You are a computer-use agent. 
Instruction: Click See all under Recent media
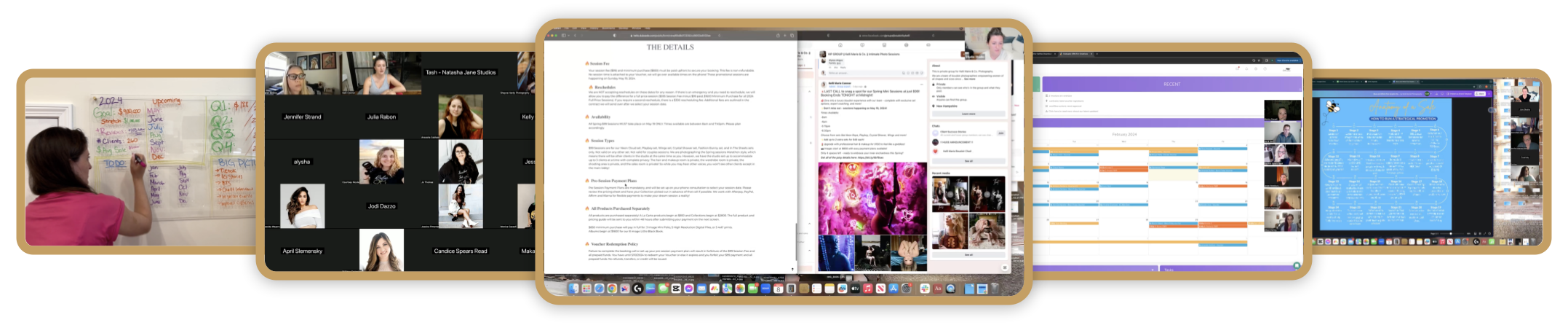point(968,255)
